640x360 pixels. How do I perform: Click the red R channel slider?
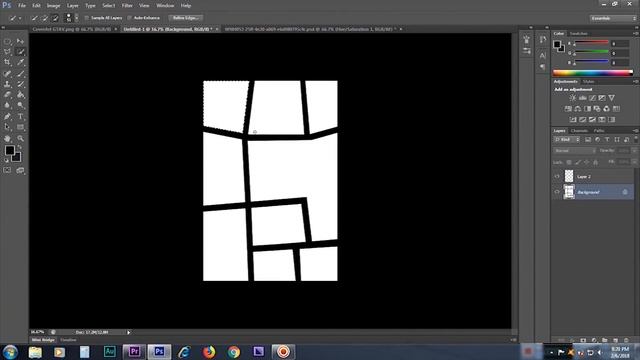591,43
